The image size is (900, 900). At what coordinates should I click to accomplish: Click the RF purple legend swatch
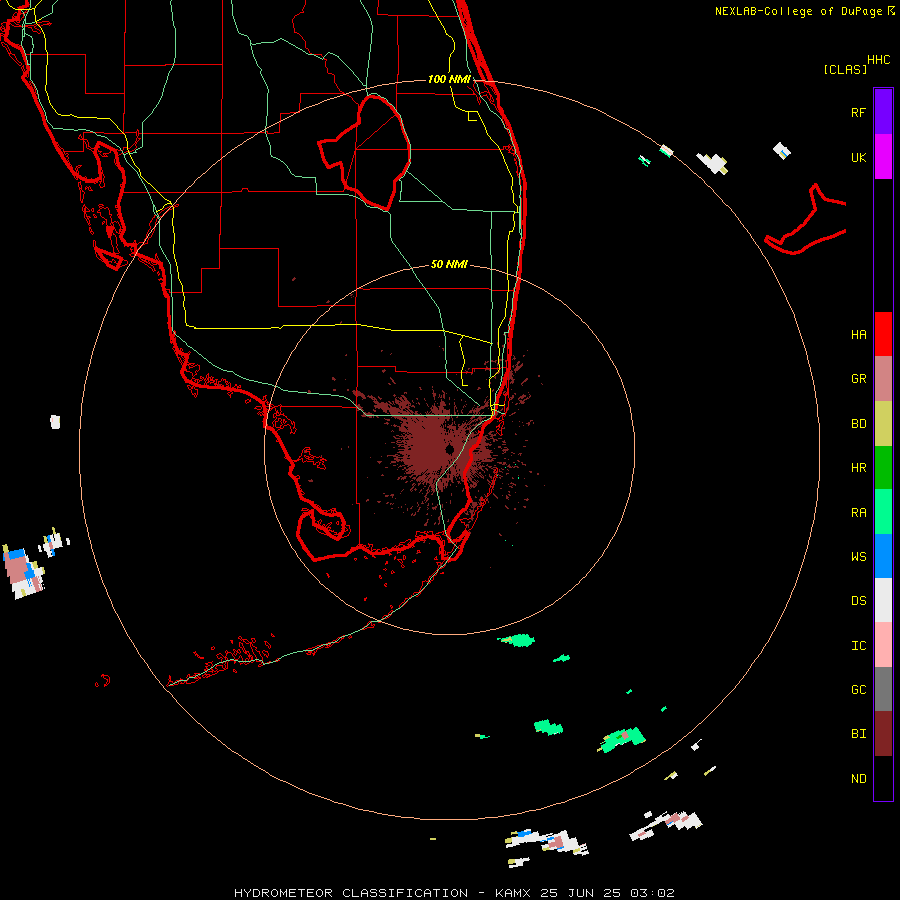click(883, 112)
